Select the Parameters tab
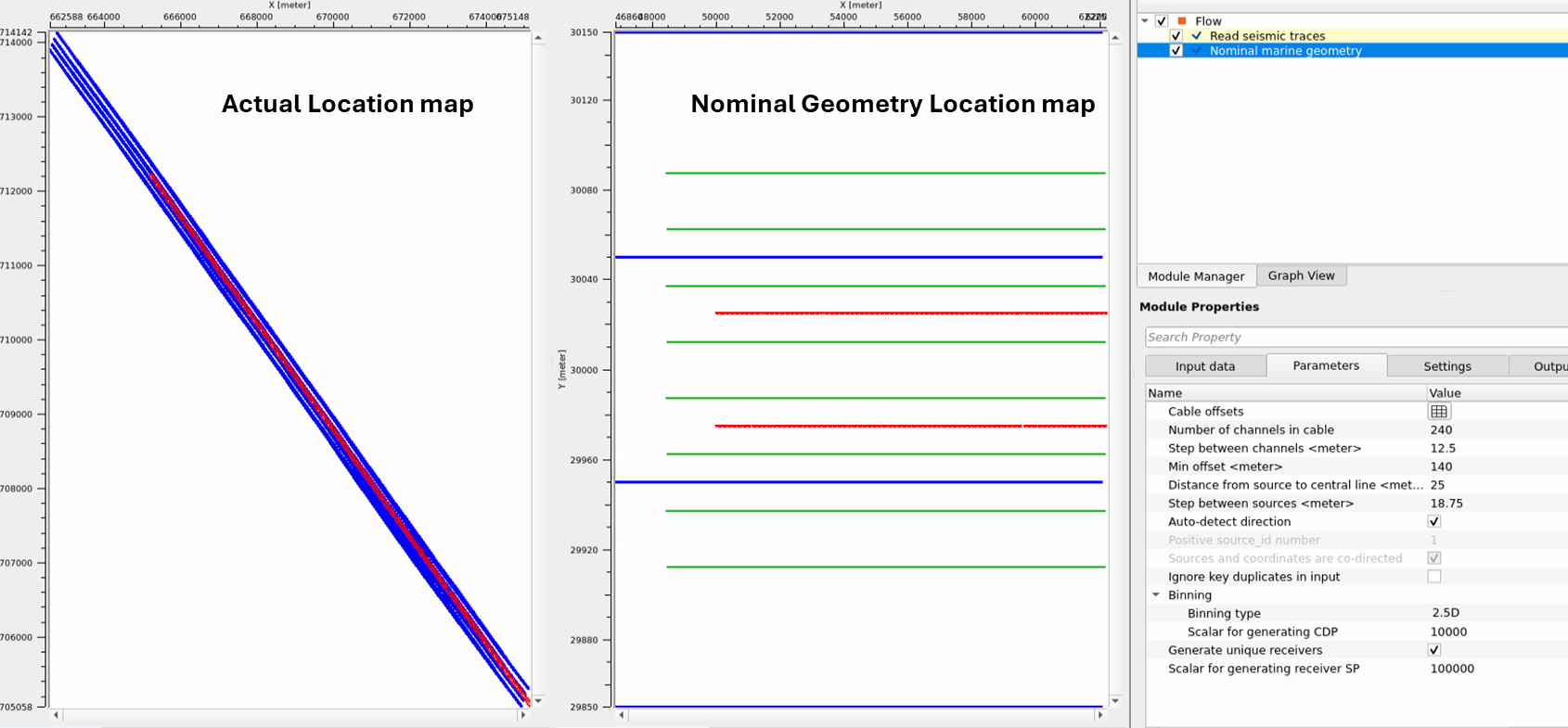Screen dimensions: 1568x728 1326,365
